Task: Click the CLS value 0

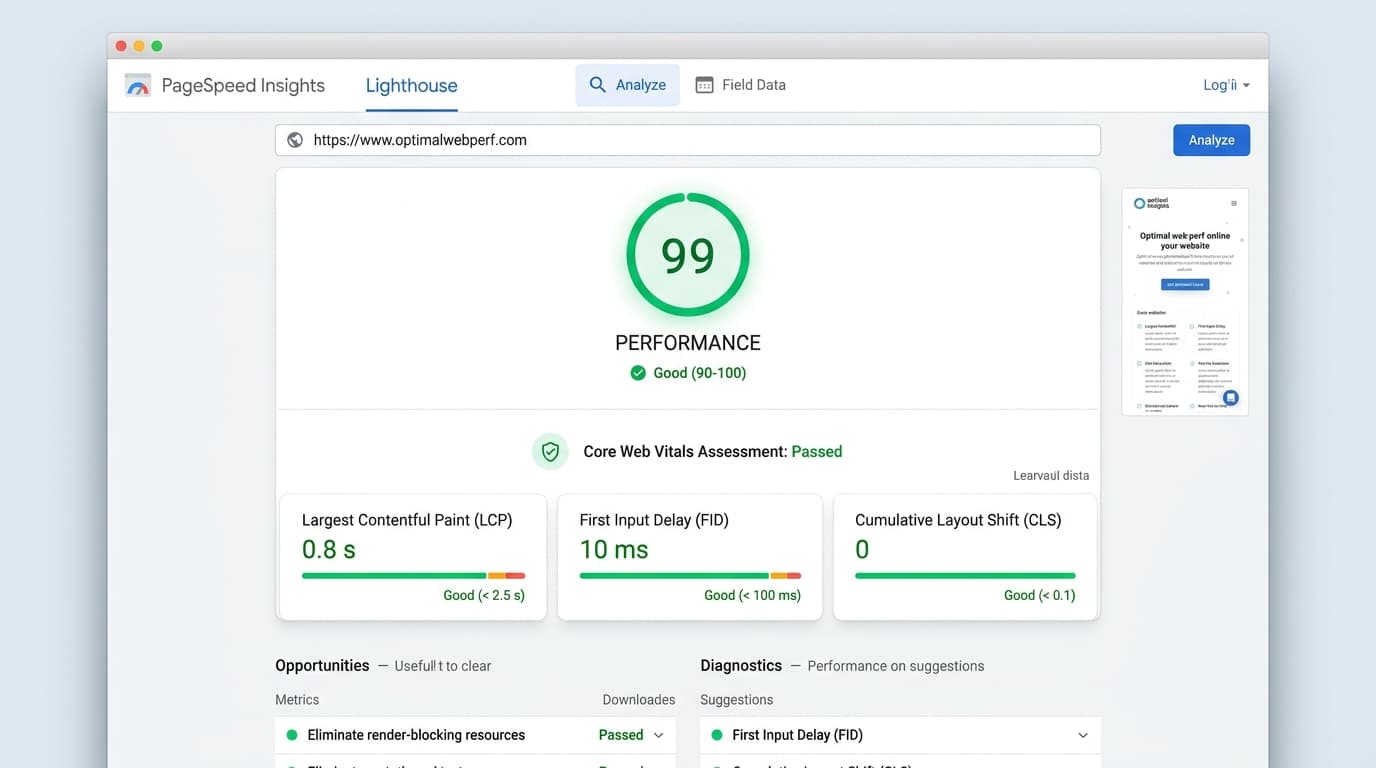Action: click(862, 549)
